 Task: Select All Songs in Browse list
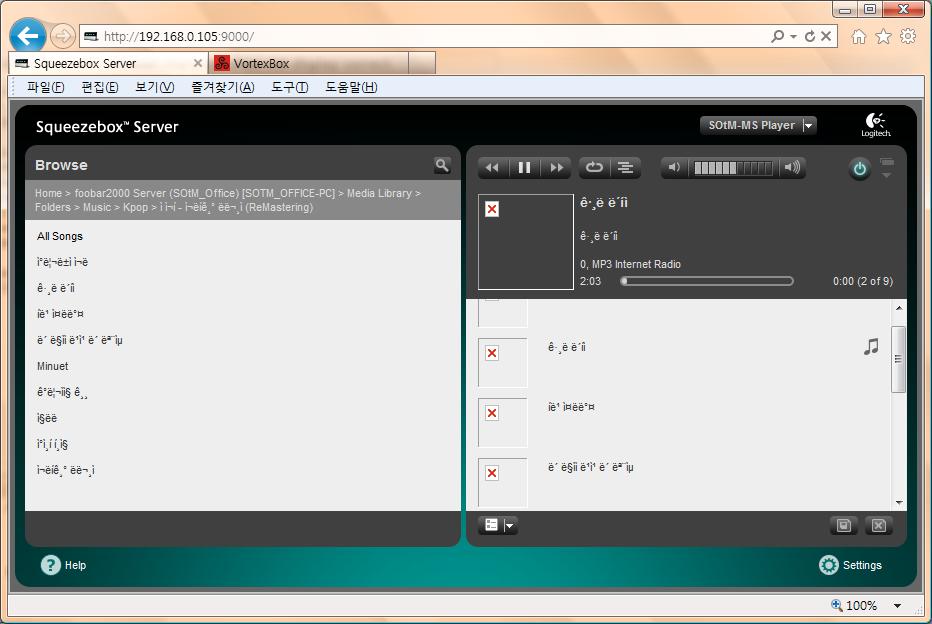tap(60, 236)
